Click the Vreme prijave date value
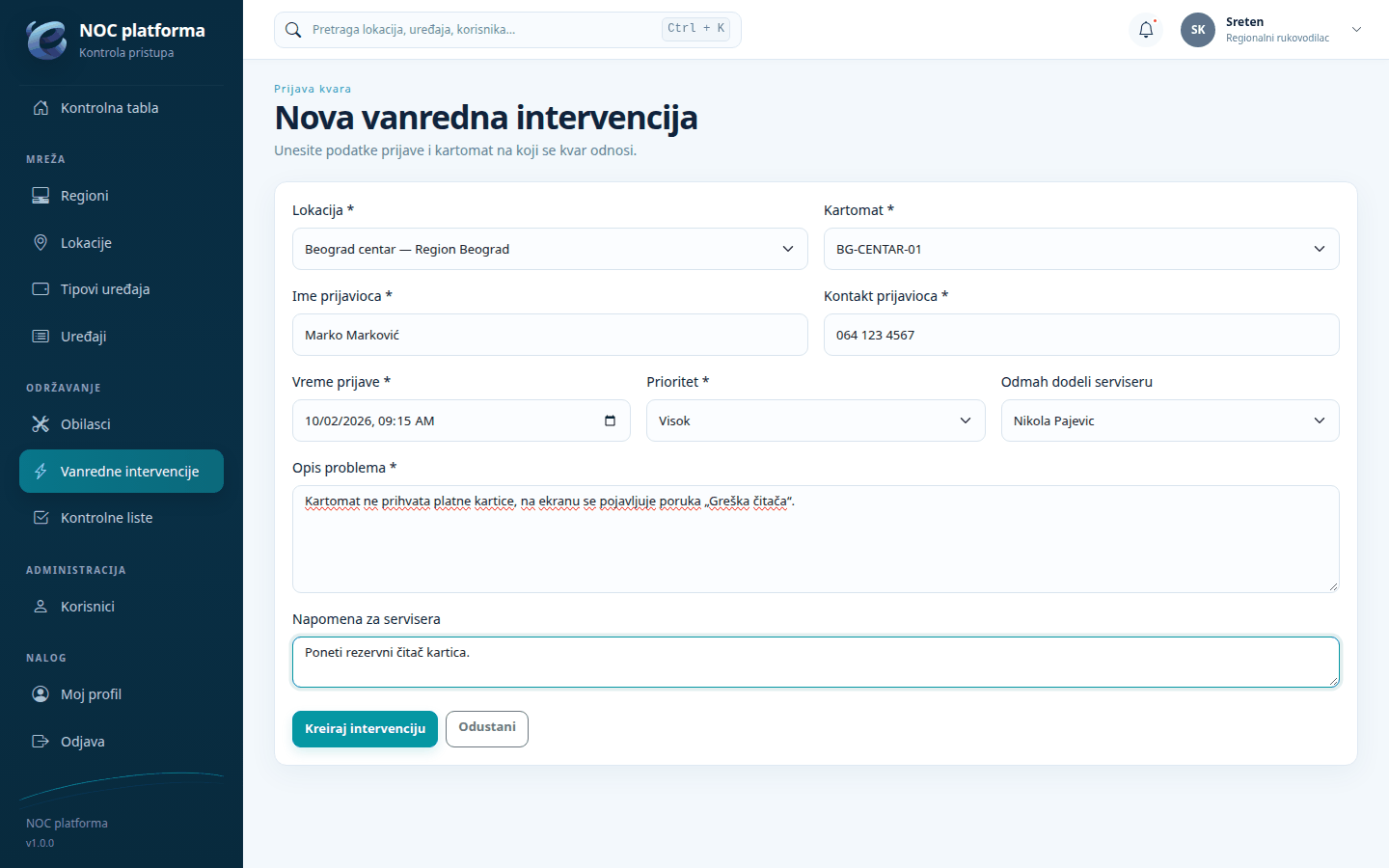The height and width of the screenshot is (868, 1389). (369, 420)
